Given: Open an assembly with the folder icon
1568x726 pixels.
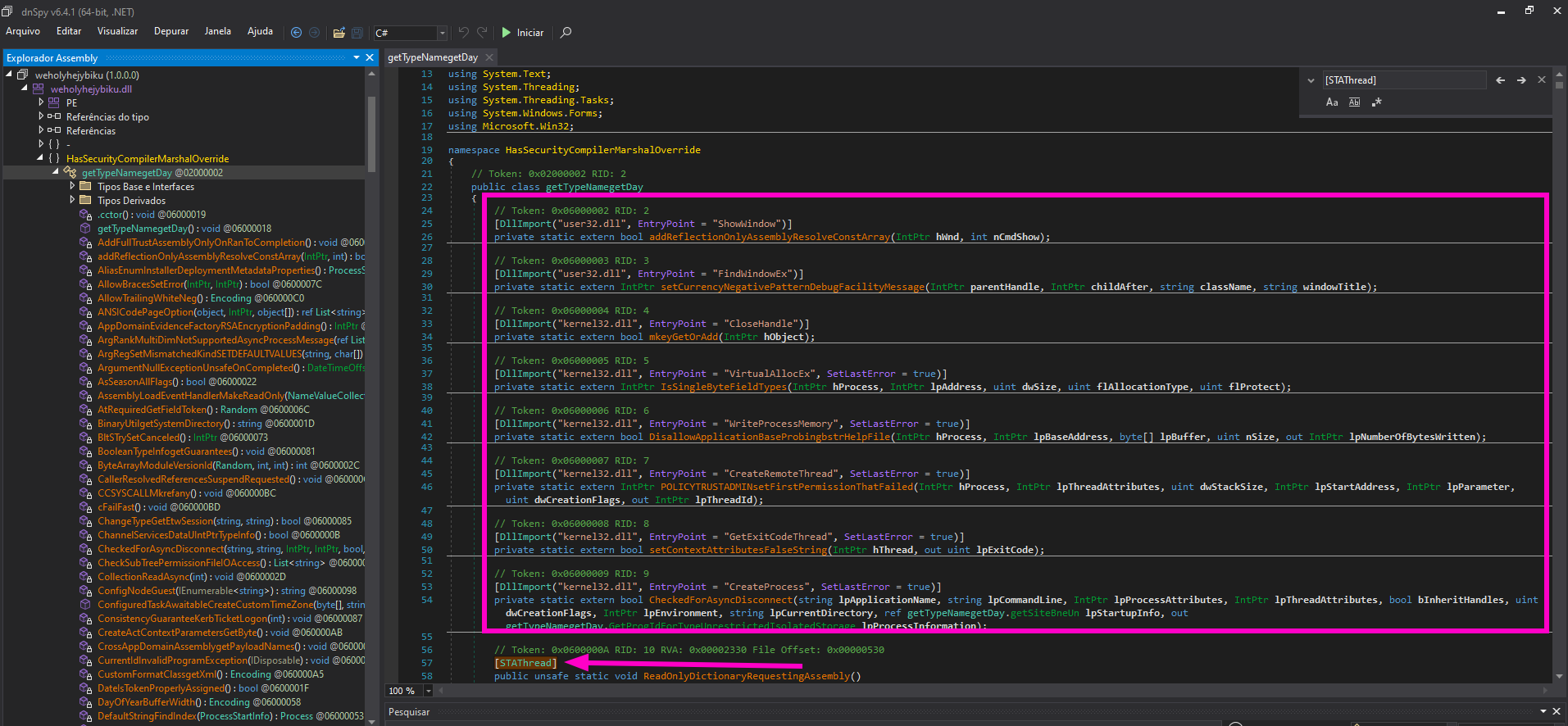Looking at the screenshot, I should click(339, 33).
